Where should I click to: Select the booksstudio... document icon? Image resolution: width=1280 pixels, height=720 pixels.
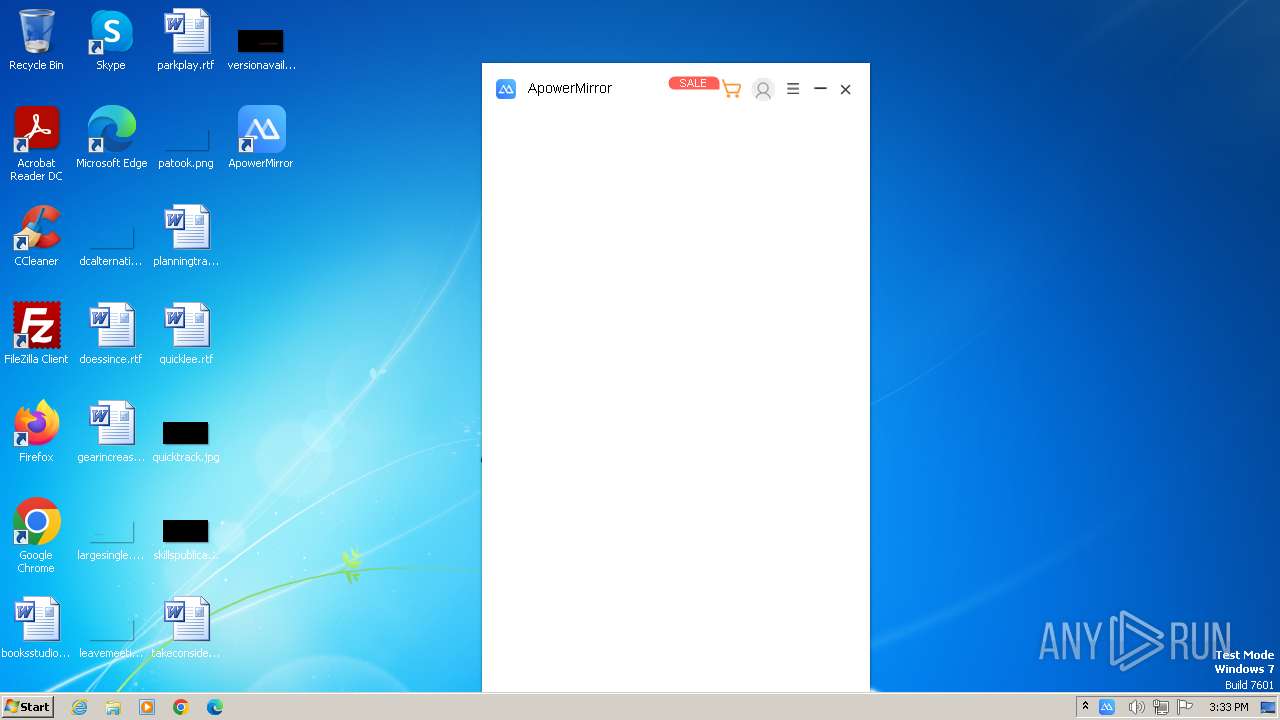[36, 628]
